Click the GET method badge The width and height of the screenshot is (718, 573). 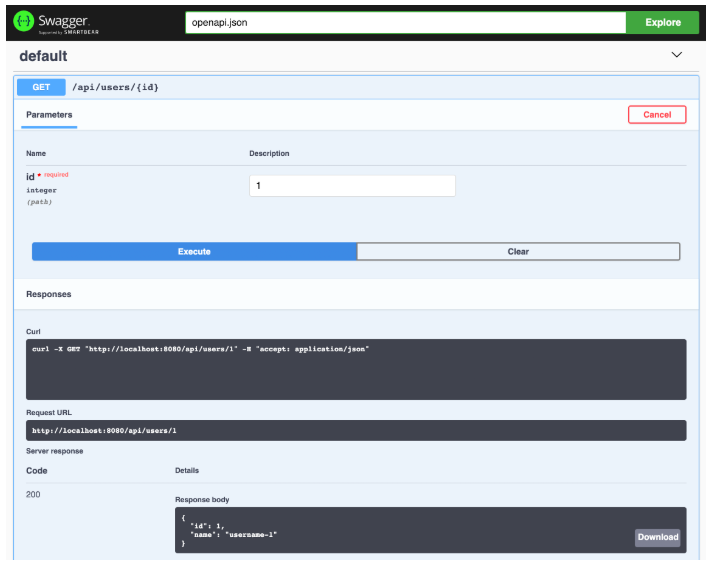tap(41, 87)
